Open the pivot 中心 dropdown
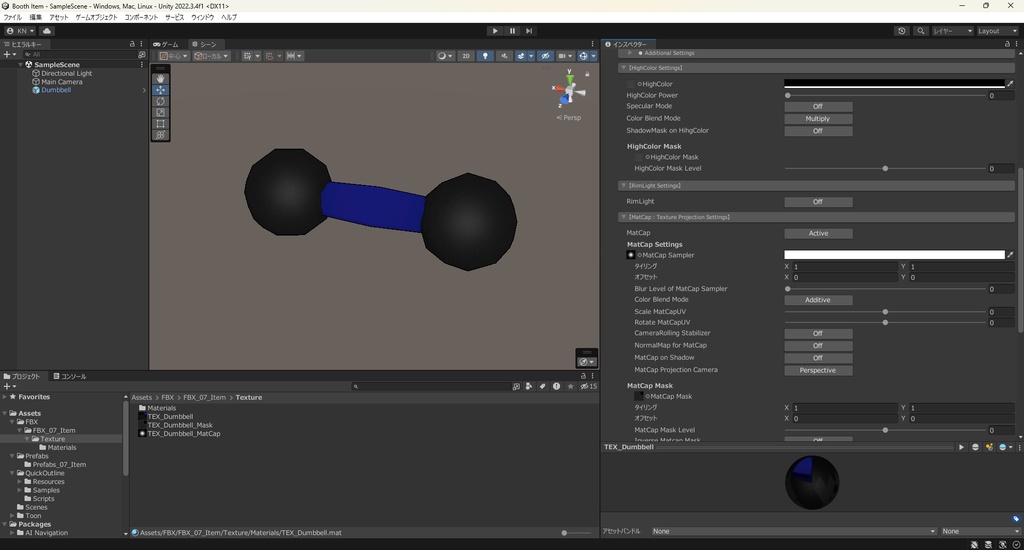1024x550 pixels. click(x=174, y=56)
